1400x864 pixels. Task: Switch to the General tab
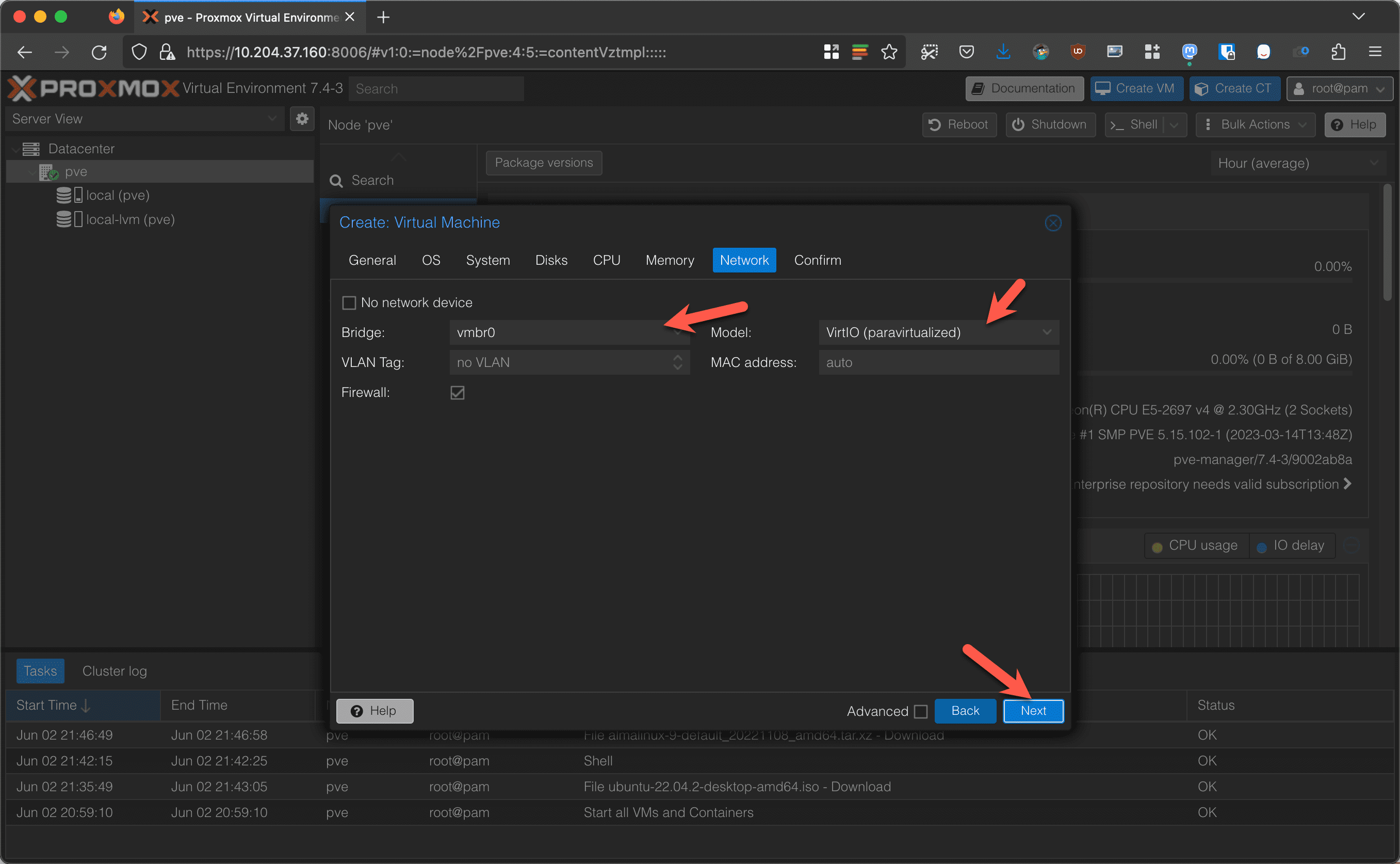(372, 260)
